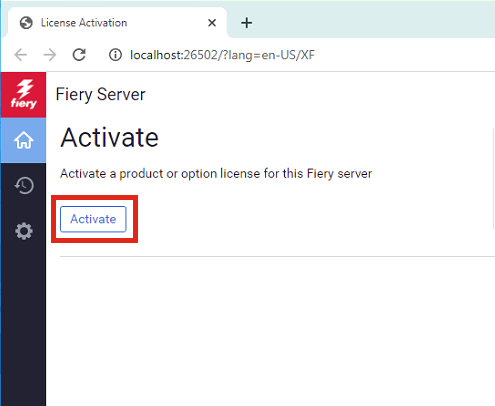Close the License Activation tab
The width and height of the screenshot is (495, 406).
pos(212,23)
